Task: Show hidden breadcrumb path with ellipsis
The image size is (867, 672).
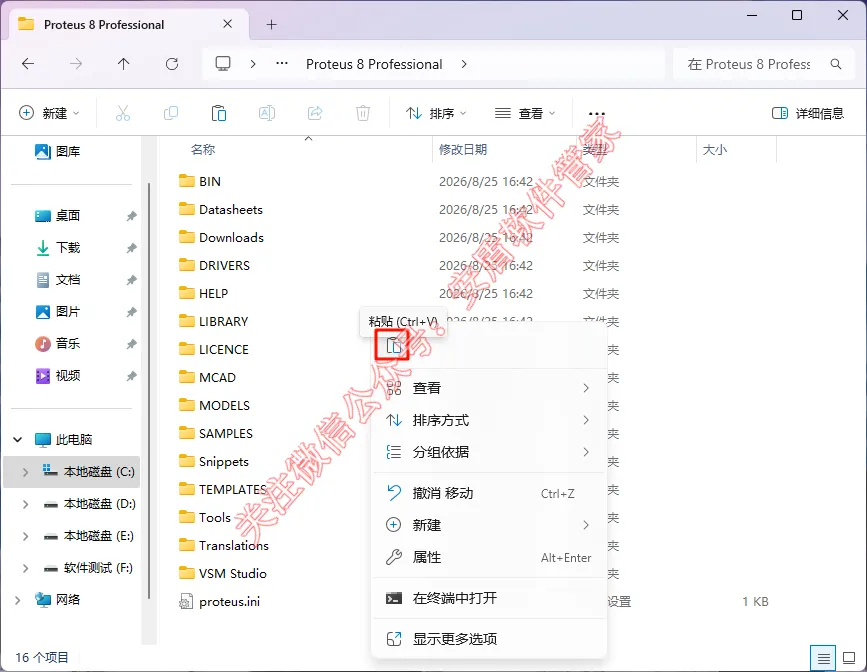Action: coord(282,64)
